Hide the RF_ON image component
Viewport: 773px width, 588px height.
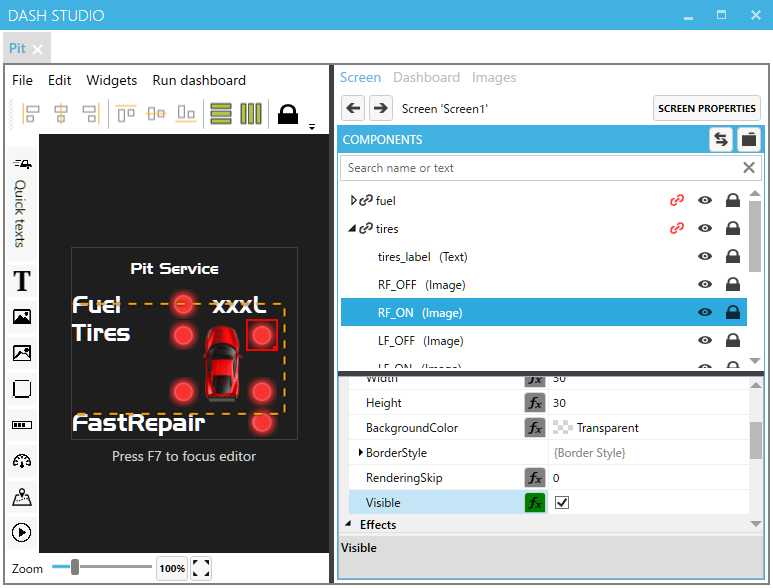705,312
